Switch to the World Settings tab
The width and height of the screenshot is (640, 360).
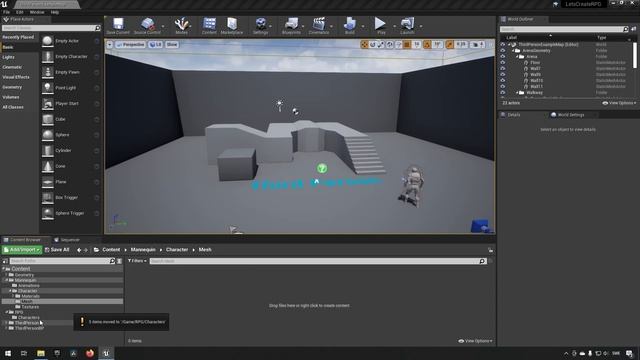coord(567,115)
